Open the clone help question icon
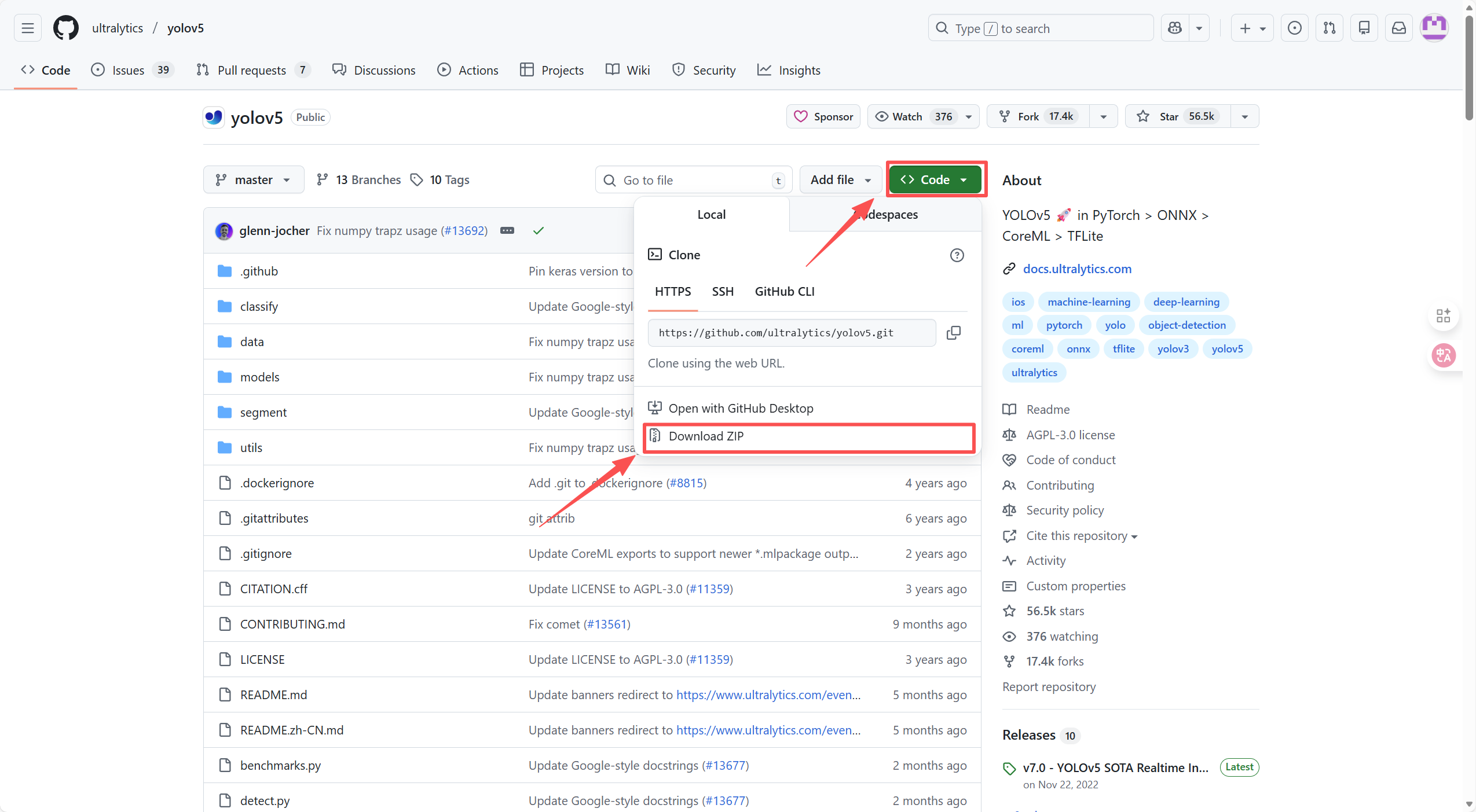 point(957,255)
